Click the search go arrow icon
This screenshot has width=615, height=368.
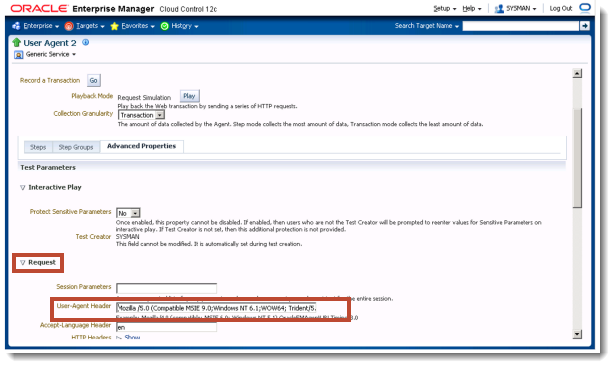[584, 26]
